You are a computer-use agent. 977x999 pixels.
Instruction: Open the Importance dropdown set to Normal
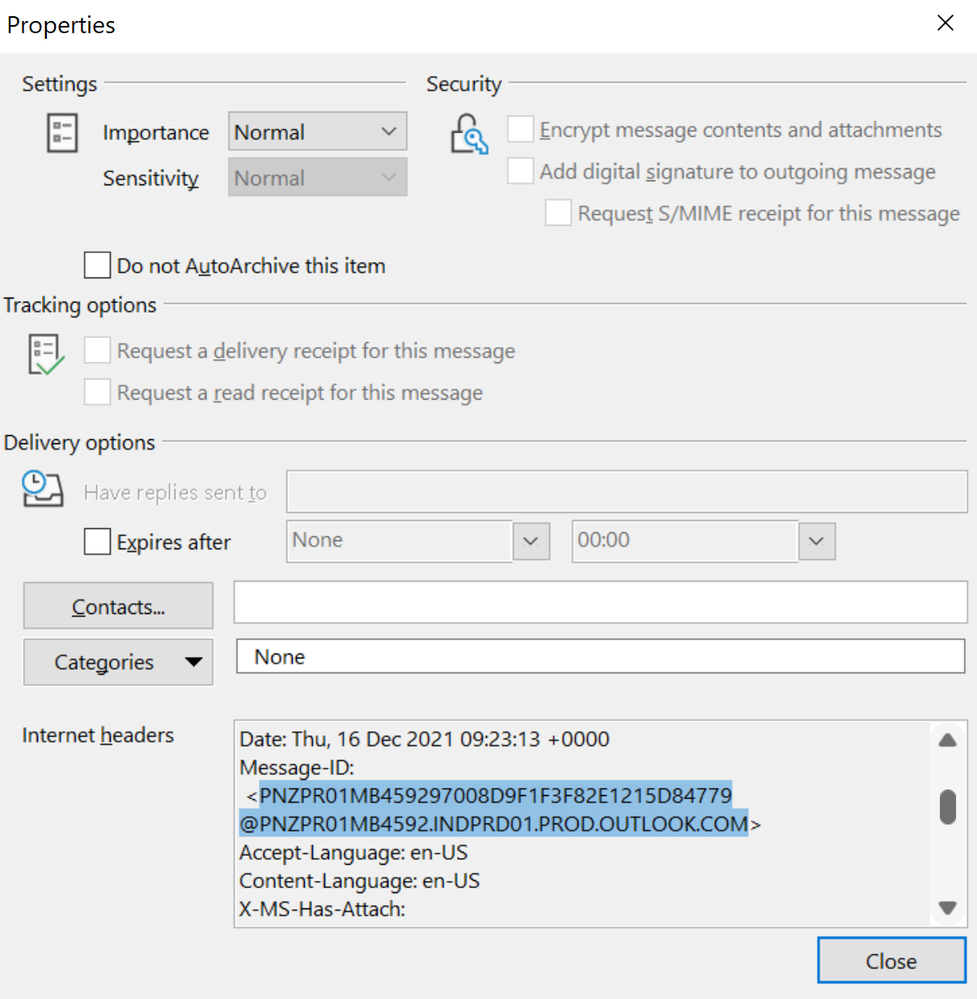(317, 132)
